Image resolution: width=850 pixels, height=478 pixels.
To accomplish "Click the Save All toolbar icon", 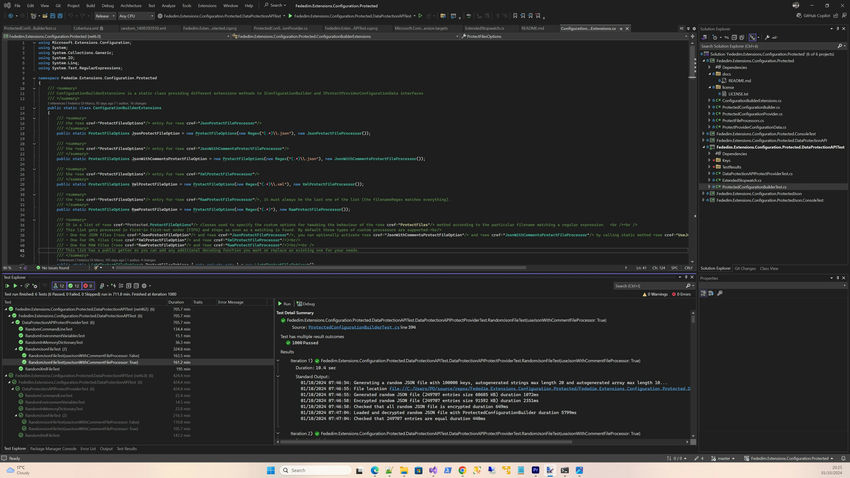I will pyautogui.click(x=62, y=17).
